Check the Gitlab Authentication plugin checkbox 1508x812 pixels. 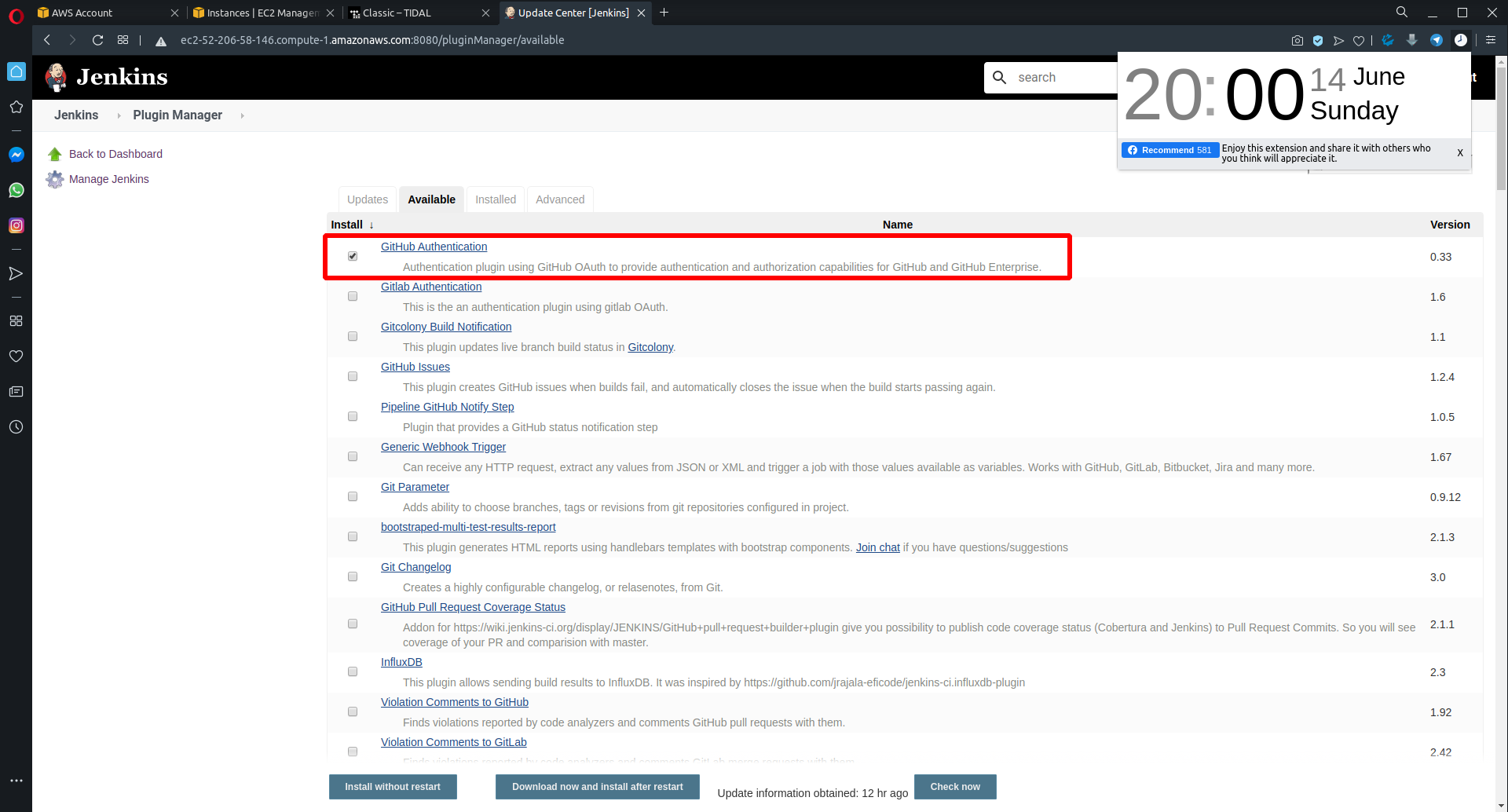pyautogui.click(x=353, y=296)
